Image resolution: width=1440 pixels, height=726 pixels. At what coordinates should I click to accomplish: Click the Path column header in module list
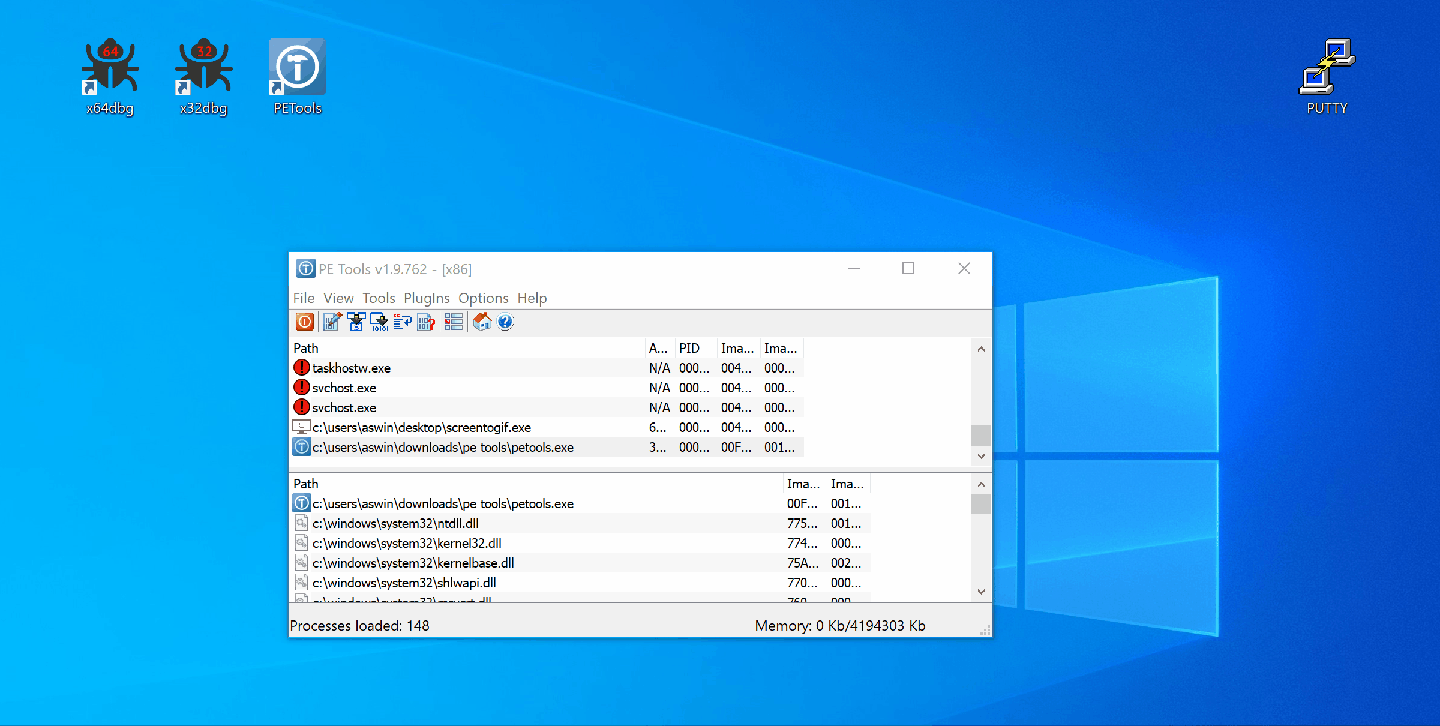[x=306, y=484]
